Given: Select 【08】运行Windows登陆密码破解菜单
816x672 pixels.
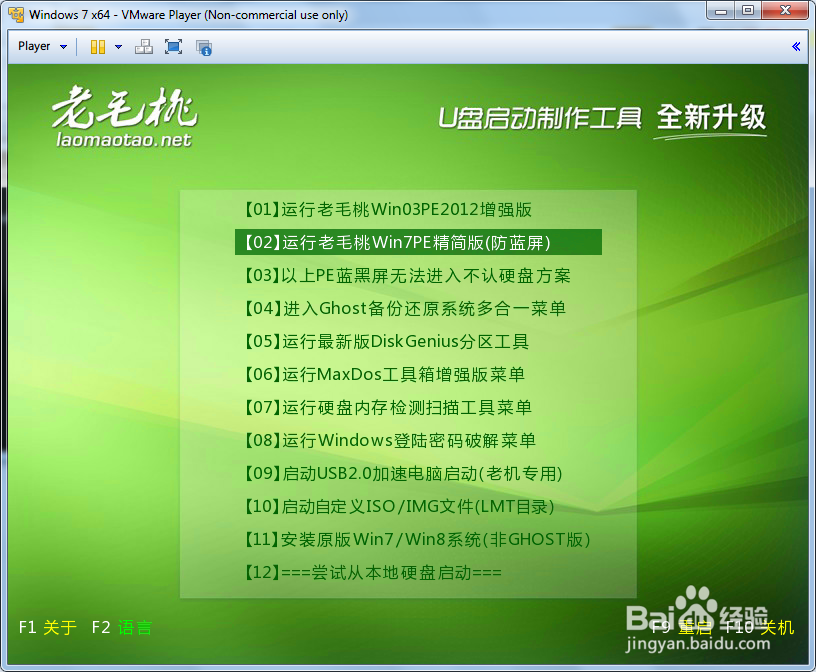Looking at the screenshot, I should 390,440.
